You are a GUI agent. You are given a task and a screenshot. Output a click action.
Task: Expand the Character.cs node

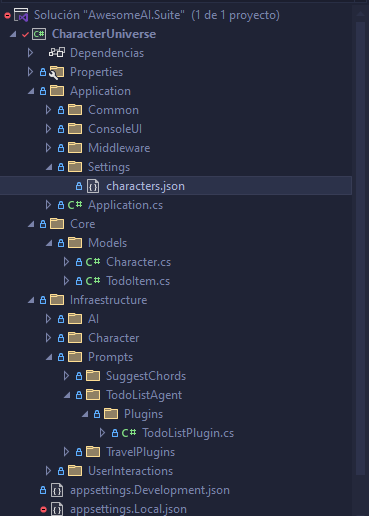coord(66,262)
